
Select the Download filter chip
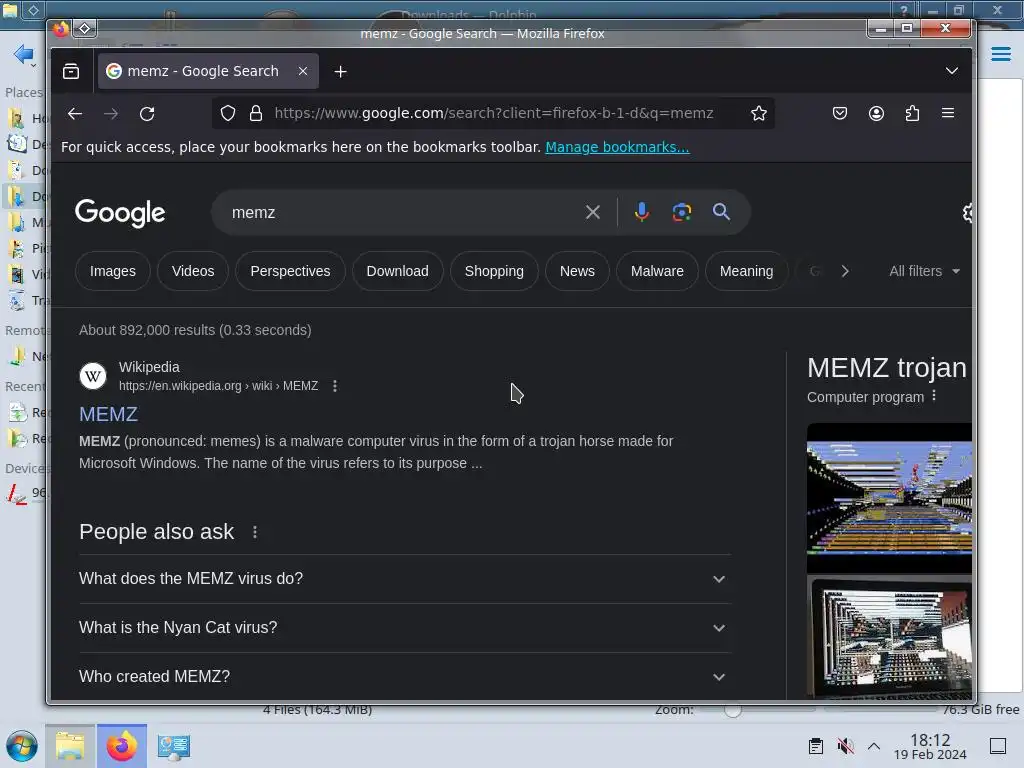click(x=397, y=271)
